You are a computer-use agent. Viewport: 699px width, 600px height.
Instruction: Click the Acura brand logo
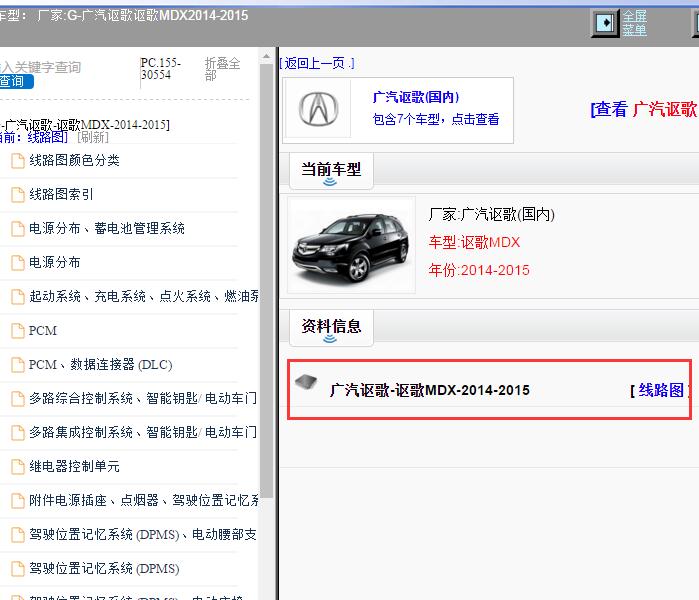point(318,109)
